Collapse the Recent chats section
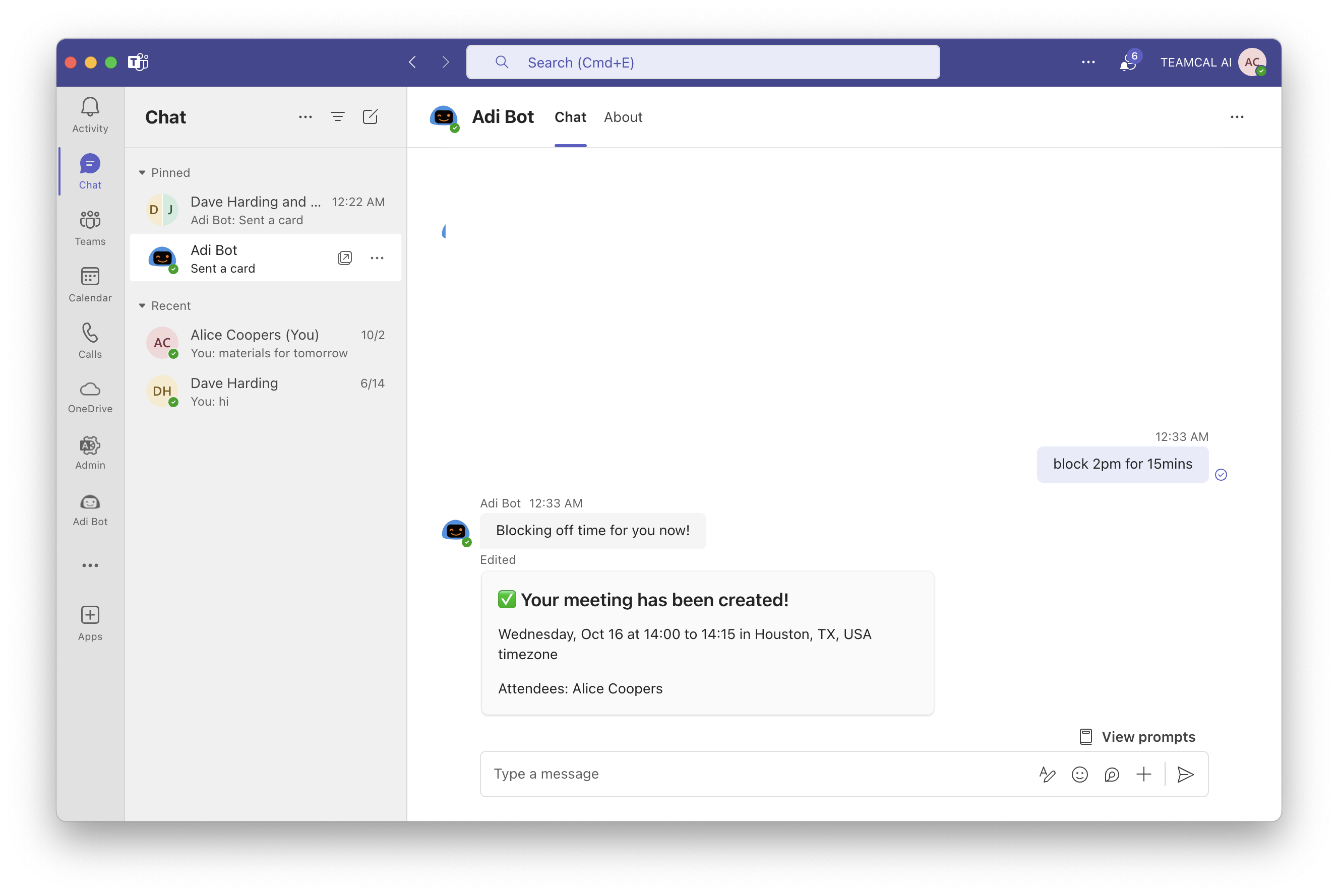The width and height of the screenshot is (1338, 896). (x=142, y=306)
